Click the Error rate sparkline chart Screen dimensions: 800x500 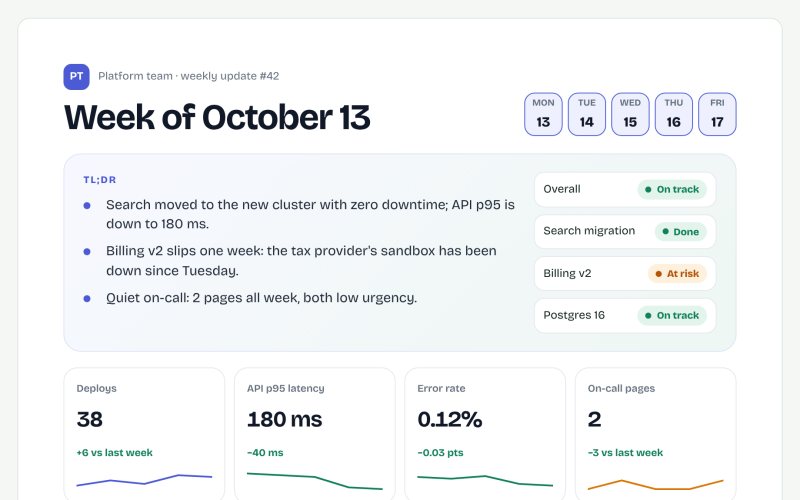click(x=485, y=481)
